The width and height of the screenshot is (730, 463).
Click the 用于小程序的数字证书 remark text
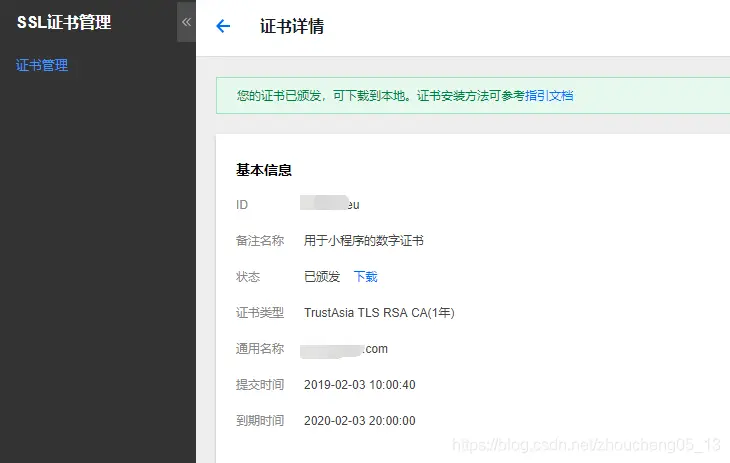[363, 241]
